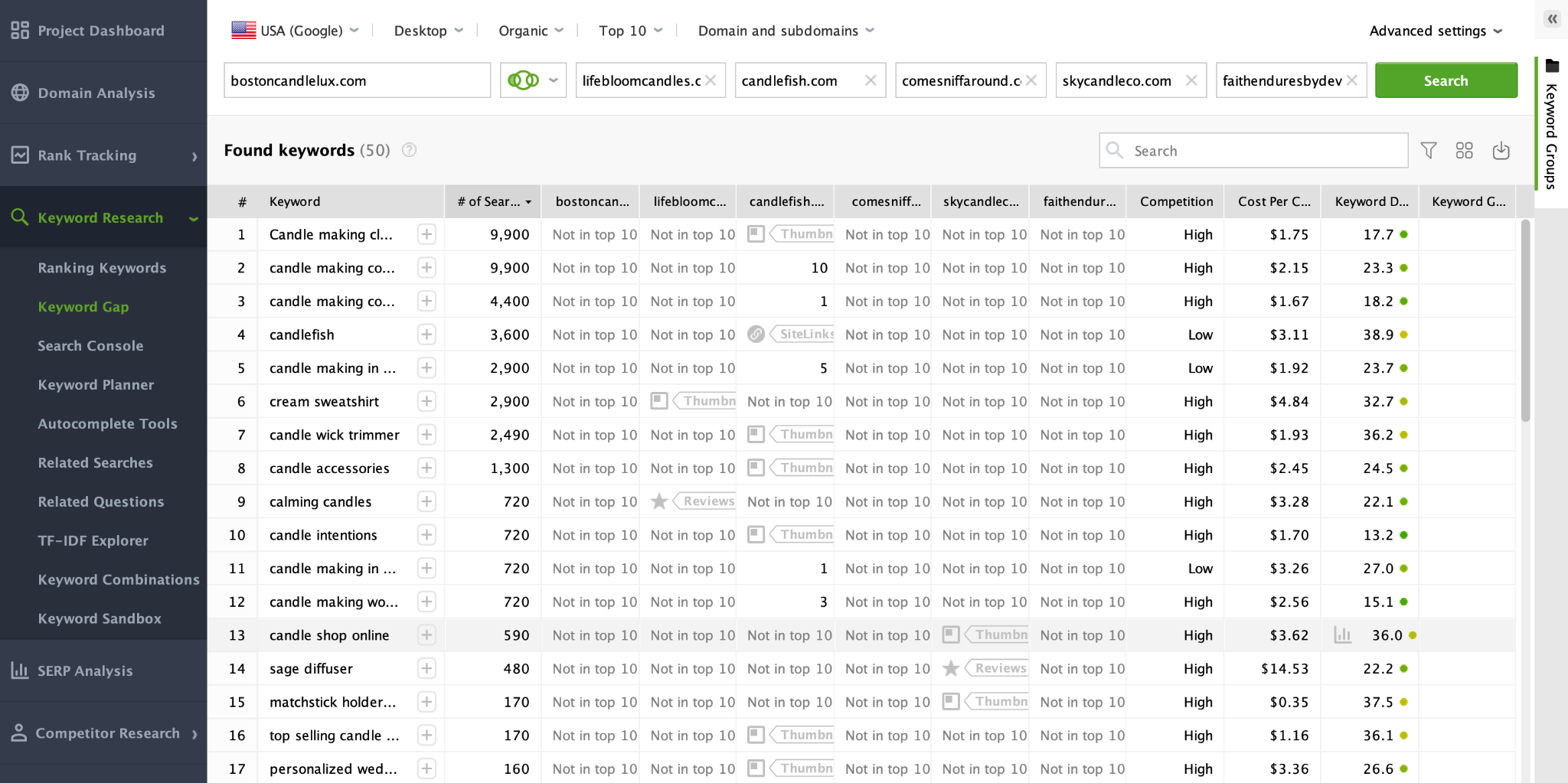Remove skycandleco.com competitor domain
The height and width of the screenshot is (783, 1568).
1191,80
